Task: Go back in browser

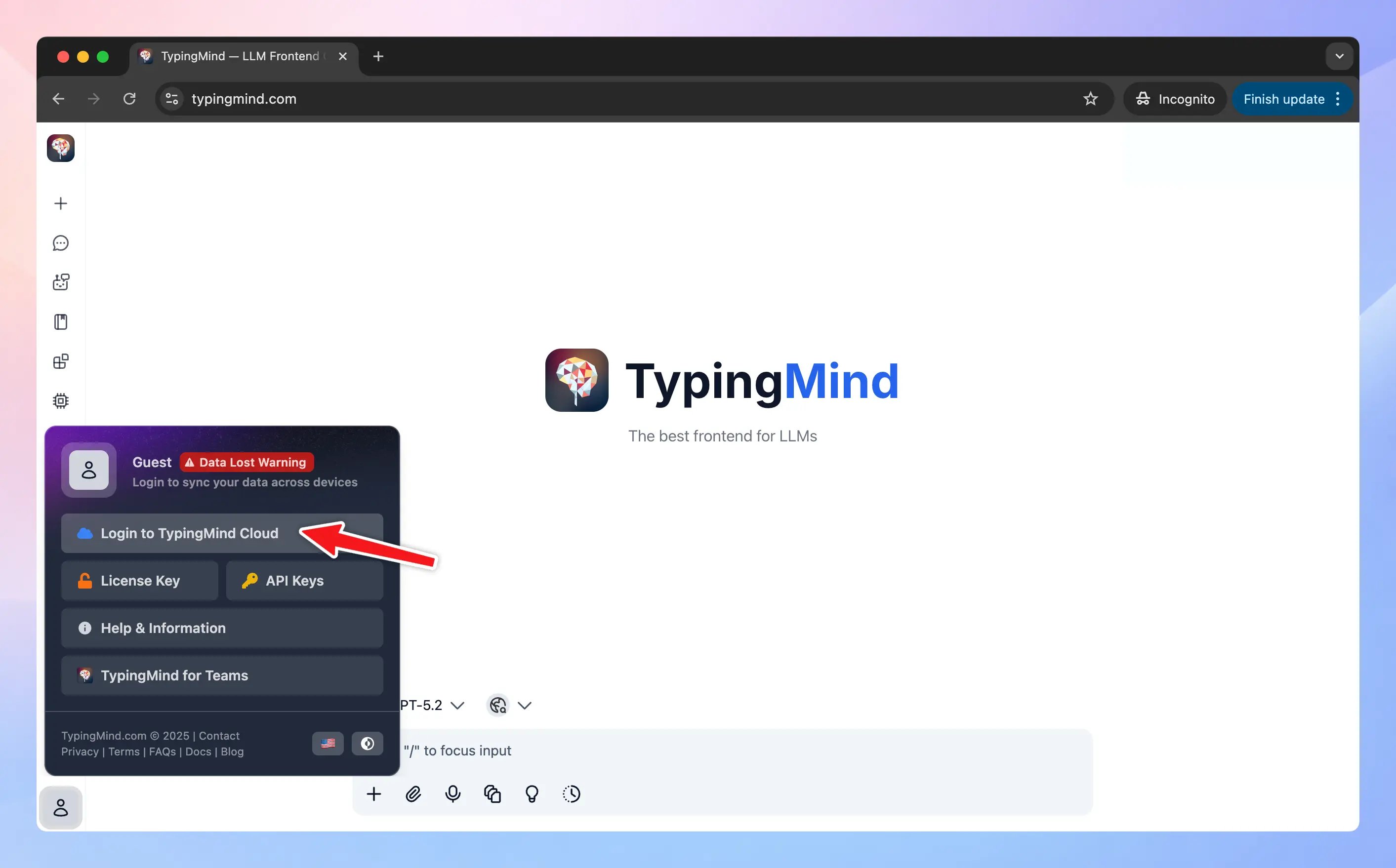Action: (x=58, y=99)
